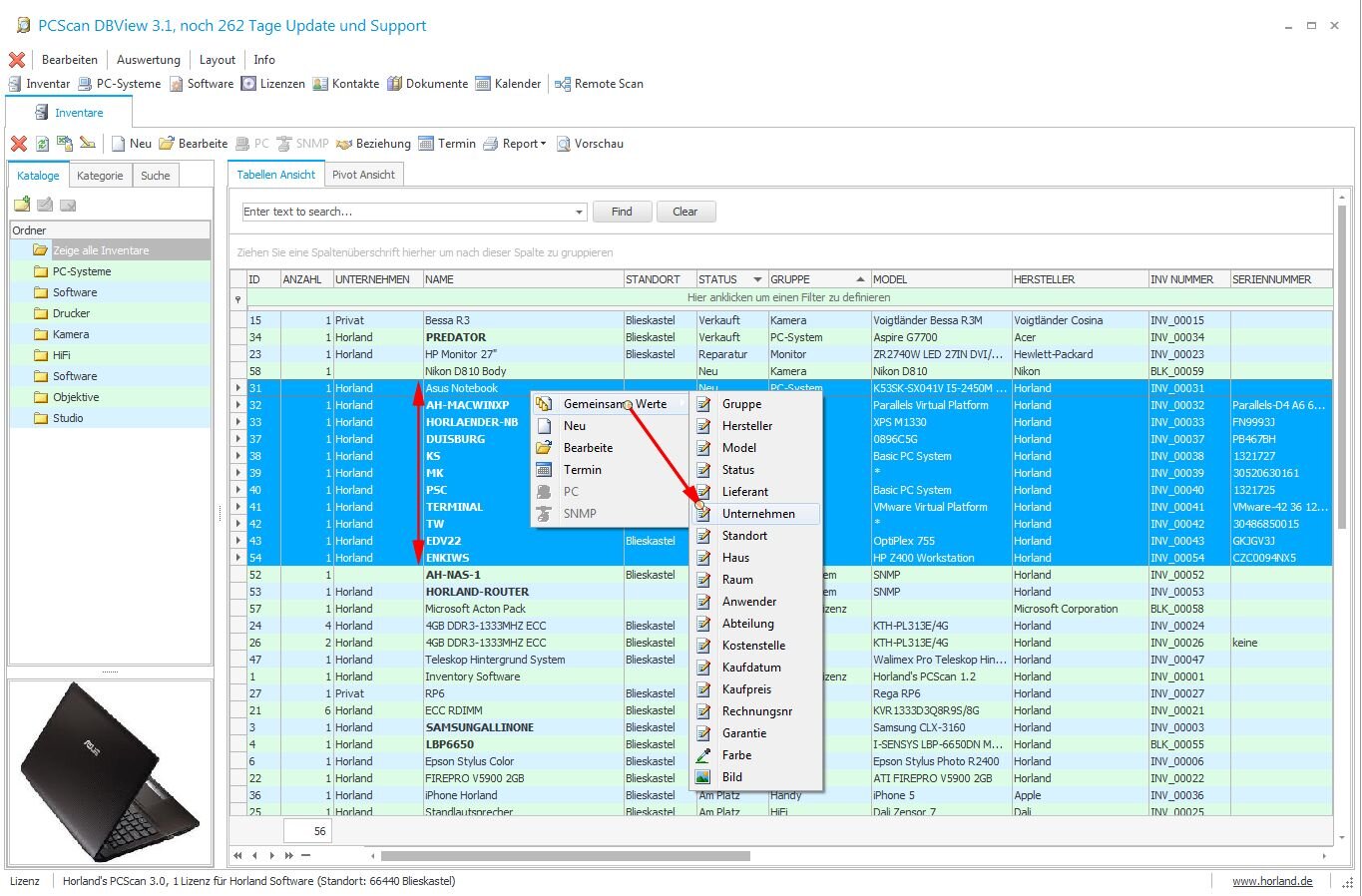Open the Report dropdown arrow
Image resolution: width=1362 pixels, height=896 pixels.
pyautogui.click(x=543, y=144)
